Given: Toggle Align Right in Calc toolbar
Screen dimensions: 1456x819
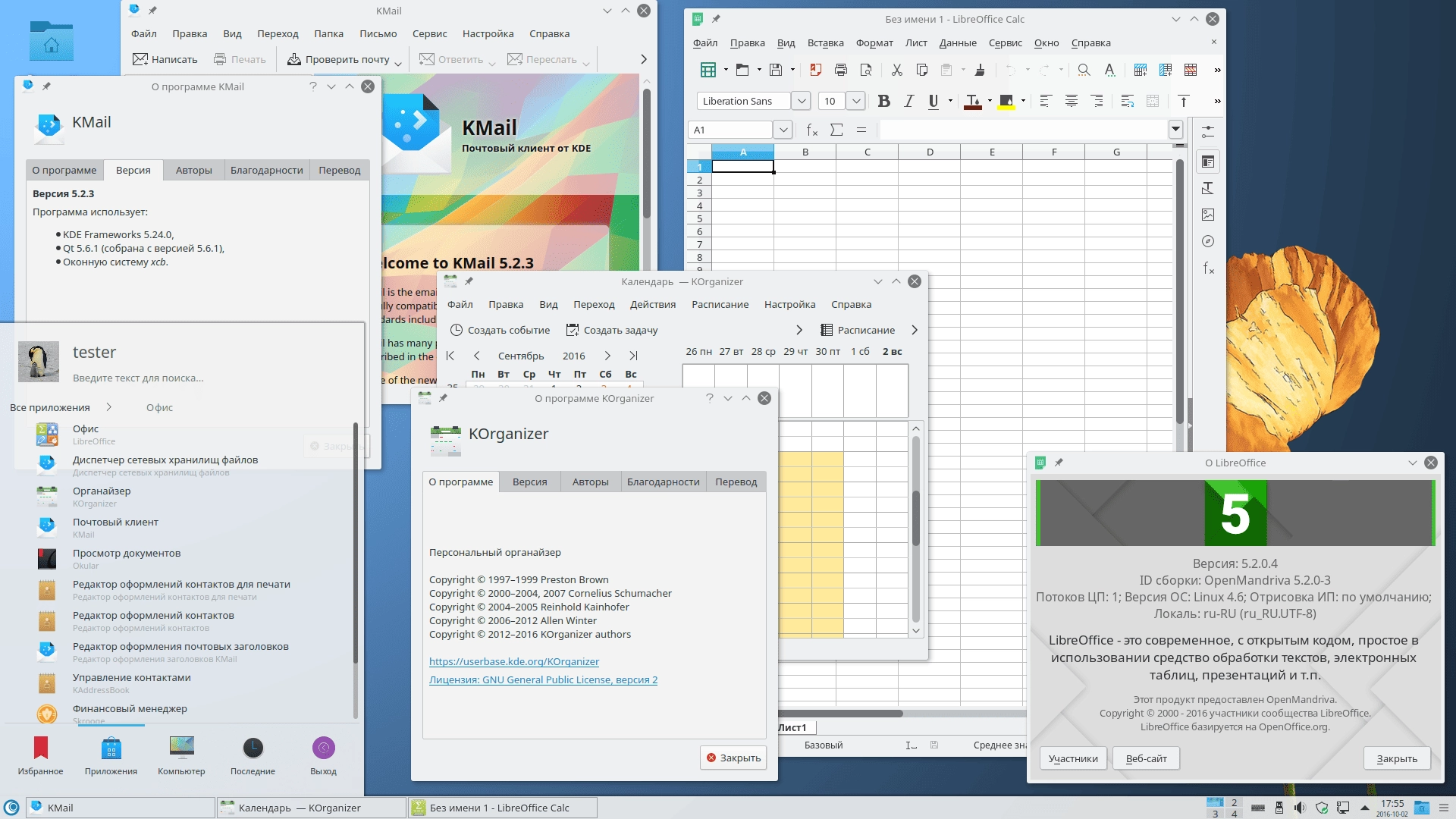Looking at the screenshot, I should click(1097, 101).
